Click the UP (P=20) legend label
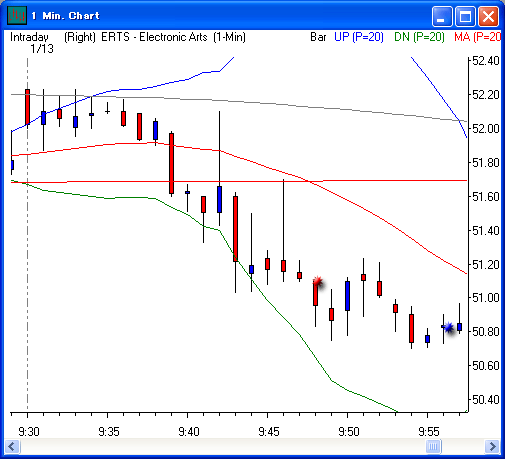This screenshot has width=505, height=459. 359,37
